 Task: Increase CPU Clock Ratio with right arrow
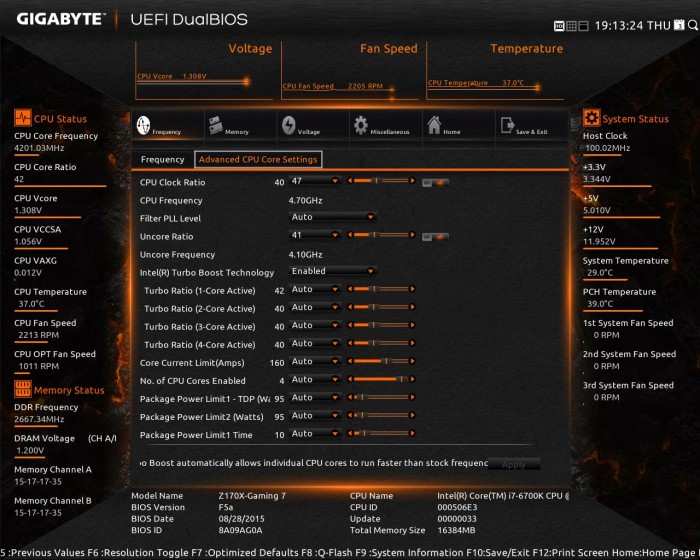[x=412, y=181]
